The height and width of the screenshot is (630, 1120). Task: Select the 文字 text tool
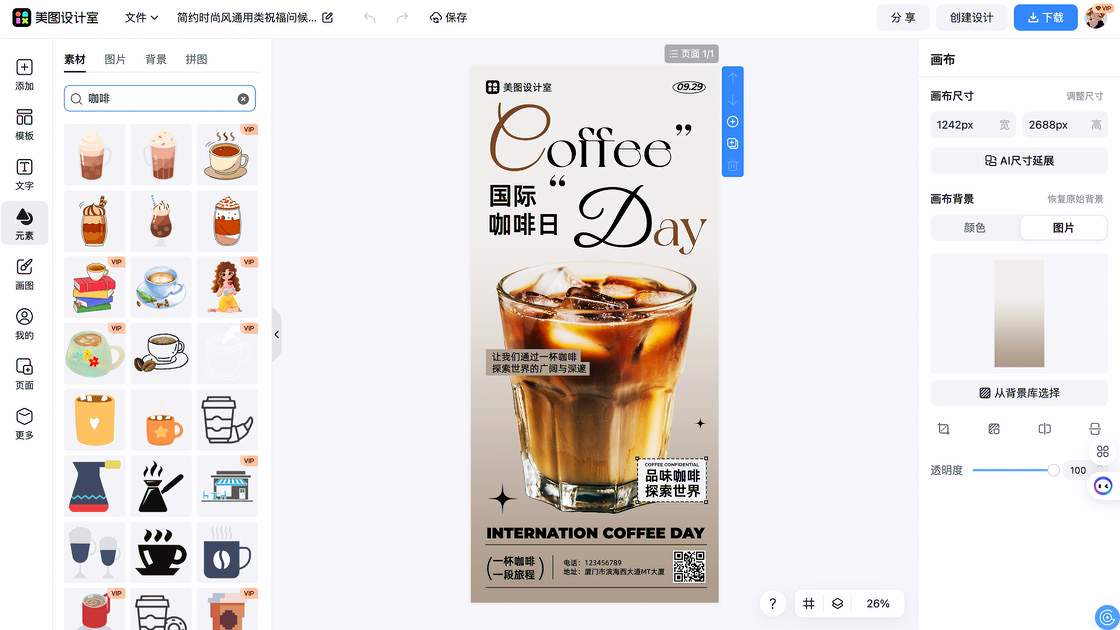click(x=24, y=174)
